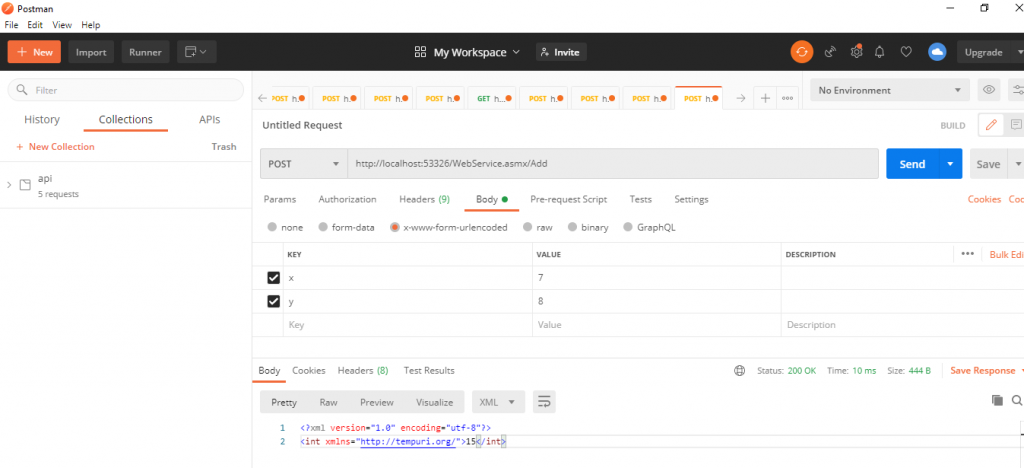Click the blue Send button
This screenshot has height=468, width=1024.
click(911, 164)
